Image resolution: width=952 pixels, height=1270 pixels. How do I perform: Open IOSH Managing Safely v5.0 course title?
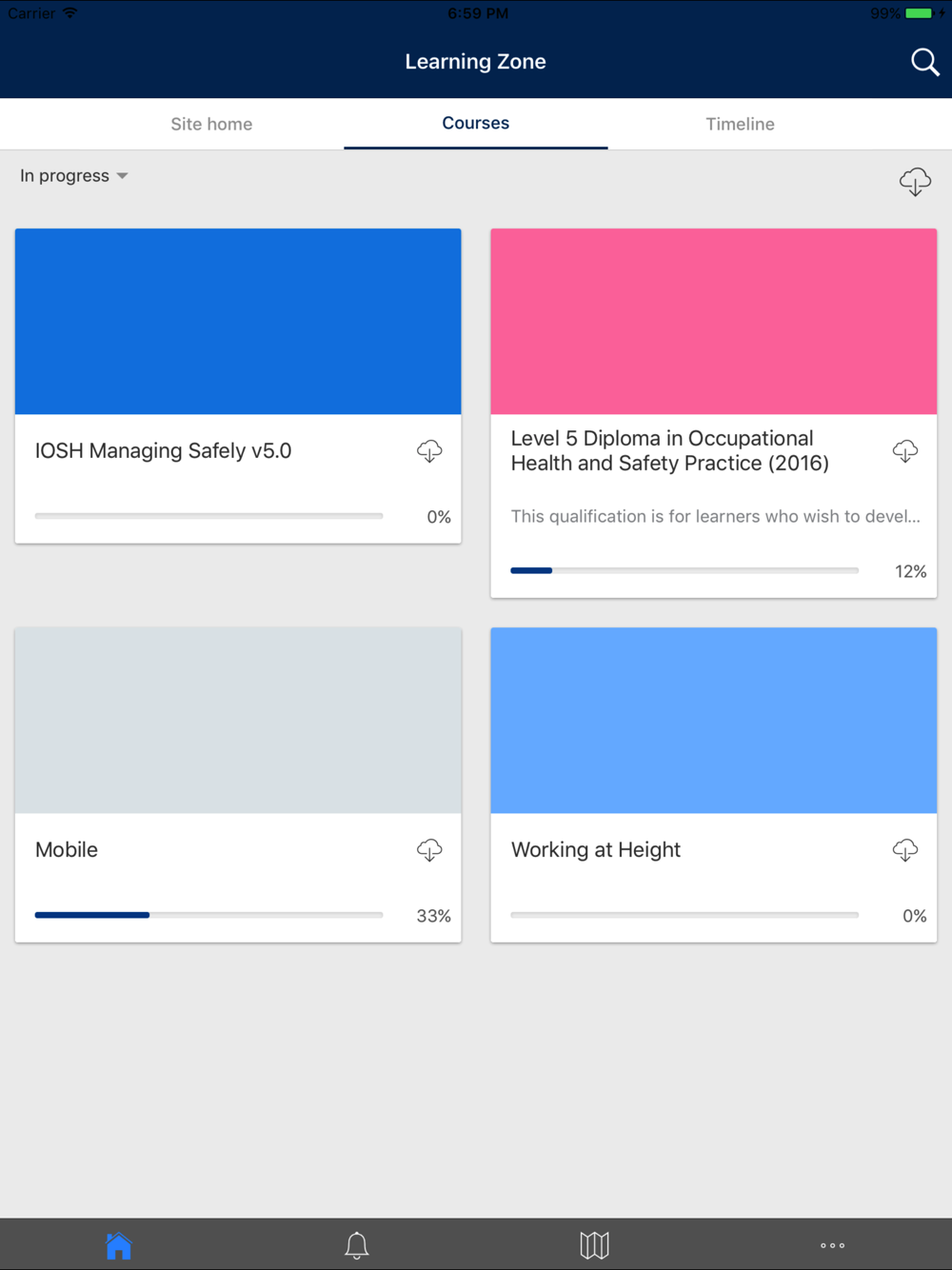(163, 451)
